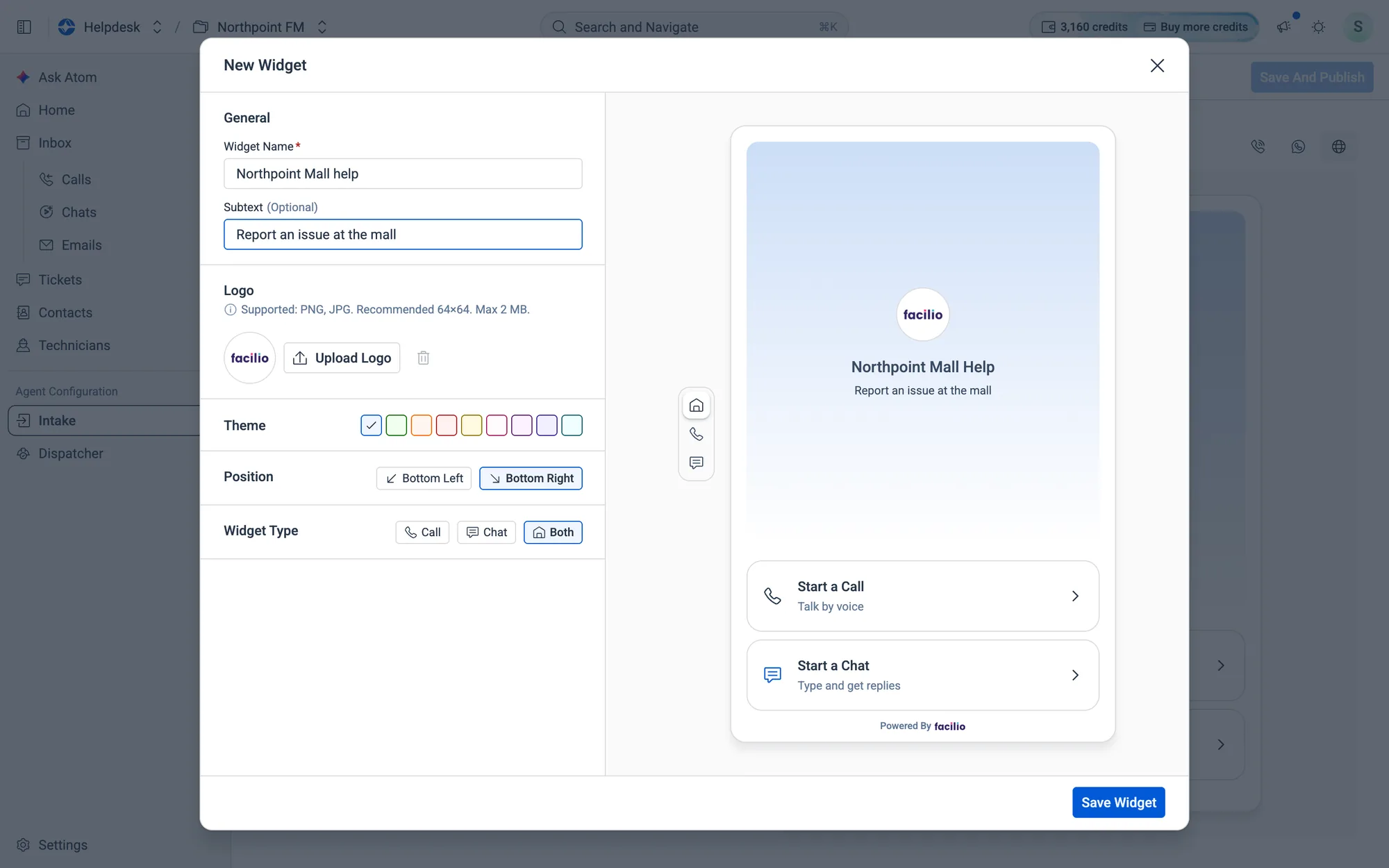The height and width of the screenshot is (868, 1389).
Task: Click Buy more credits
Action: coord(1196,27)
